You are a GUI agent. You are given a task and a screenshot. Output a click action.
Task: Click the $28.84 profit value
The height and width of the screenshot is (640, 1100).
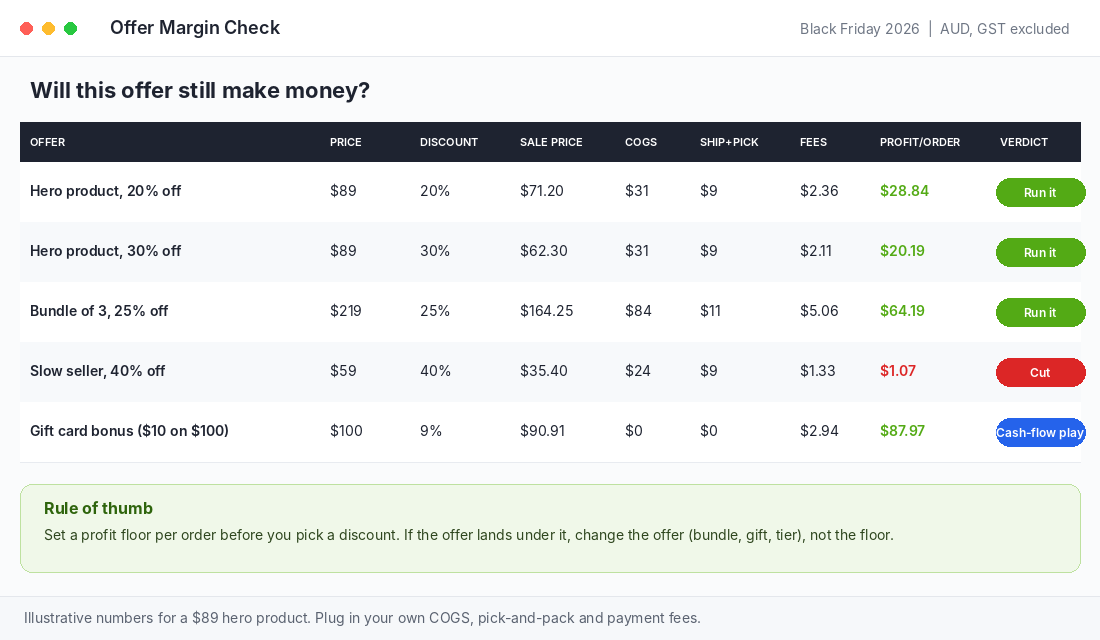904,191
